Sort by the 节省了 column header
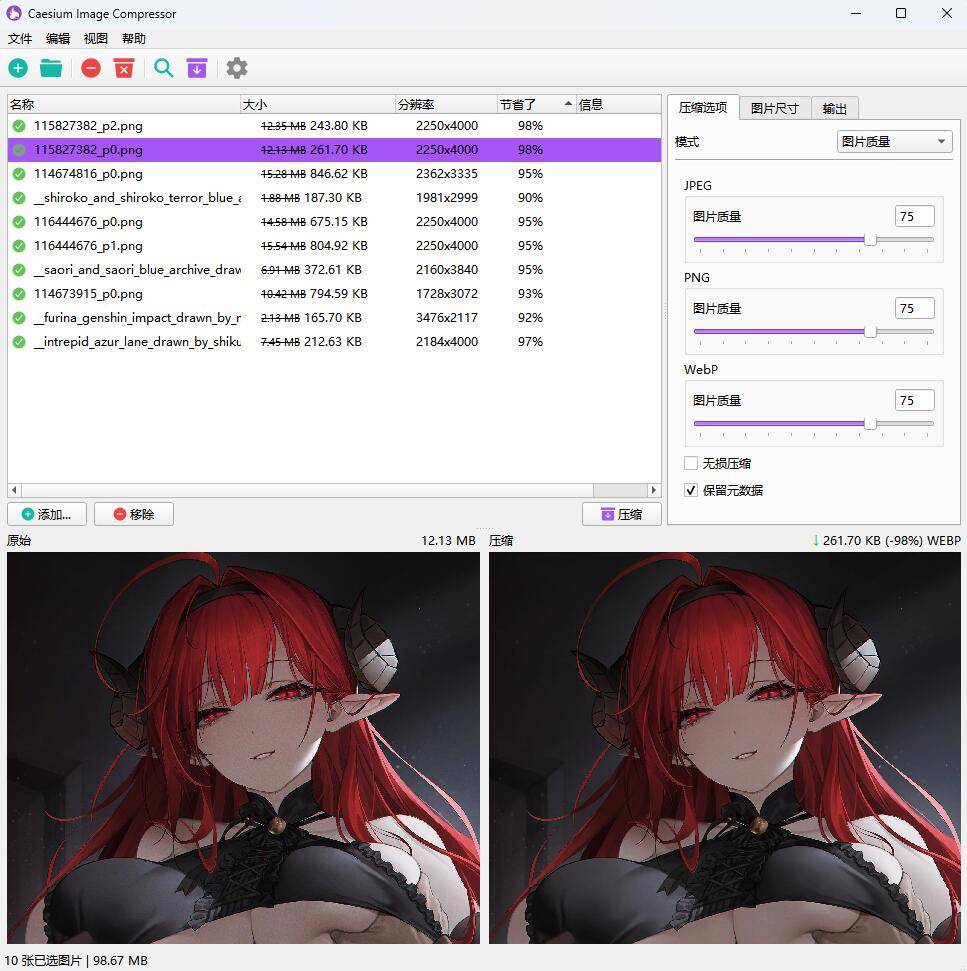Image resolution: width=967 pixels, height=971 pixels. pyautogui.click(x=536, y=105)
